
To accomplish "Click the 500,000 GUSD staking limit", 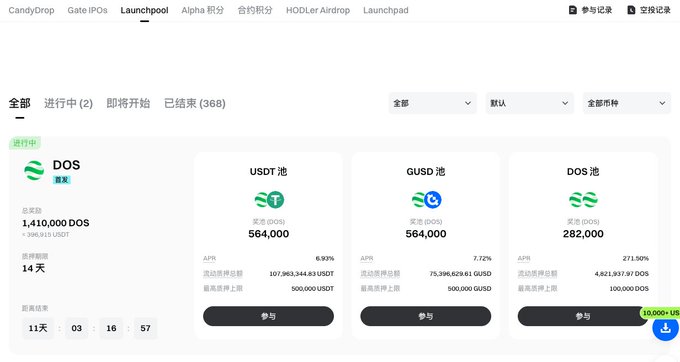I will pyautogui.click(x=470, y=288).
